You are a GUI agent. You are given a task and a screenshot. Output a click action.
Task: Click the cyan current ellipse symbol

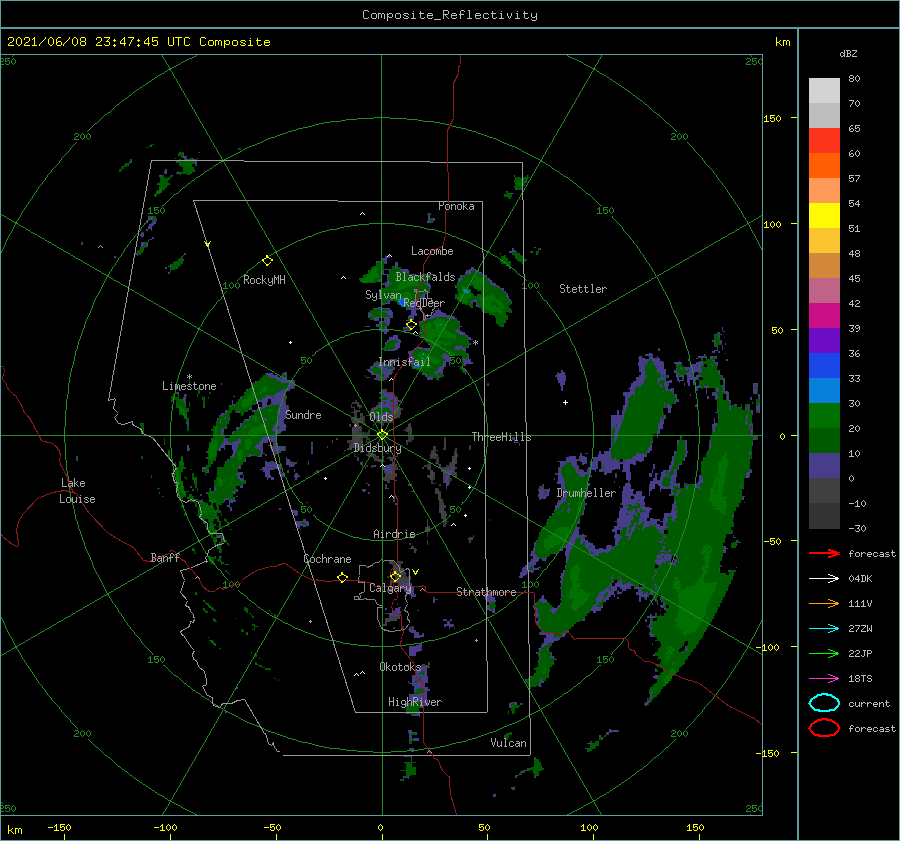(824, 703)
